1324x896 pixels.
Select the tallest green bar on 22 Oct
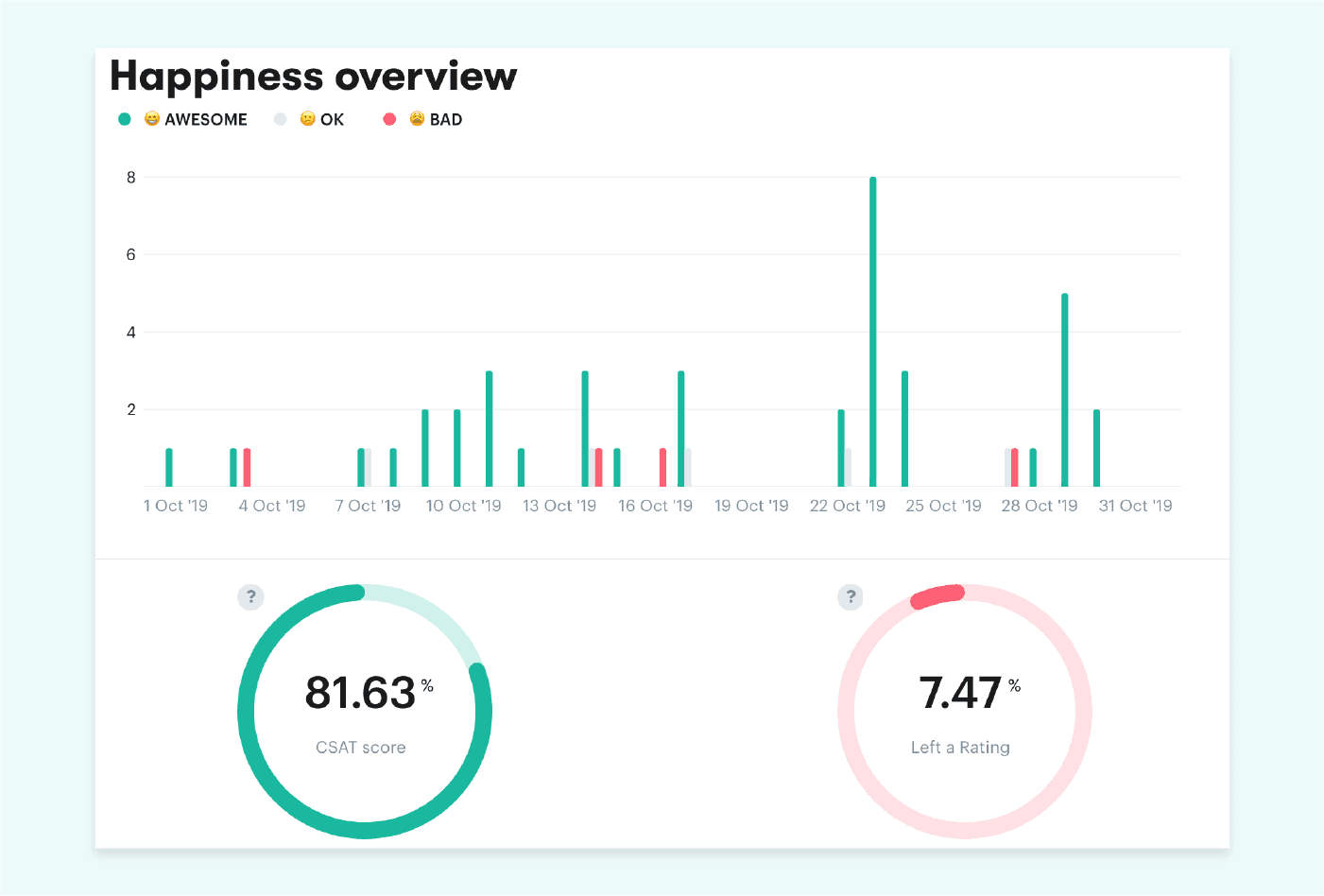click(x=872, y=331)
